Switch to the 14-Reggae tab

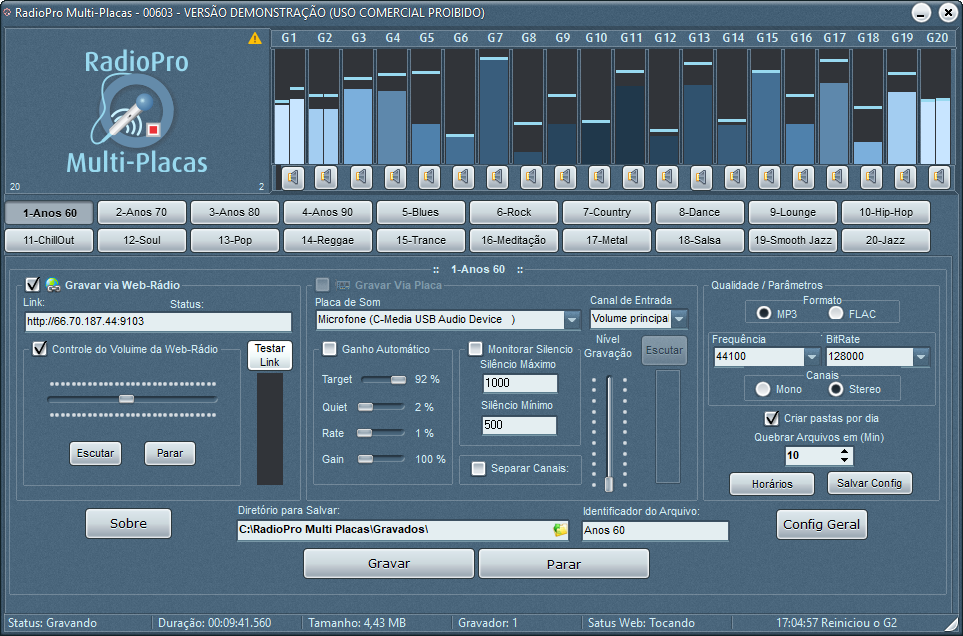coord(328,240)
